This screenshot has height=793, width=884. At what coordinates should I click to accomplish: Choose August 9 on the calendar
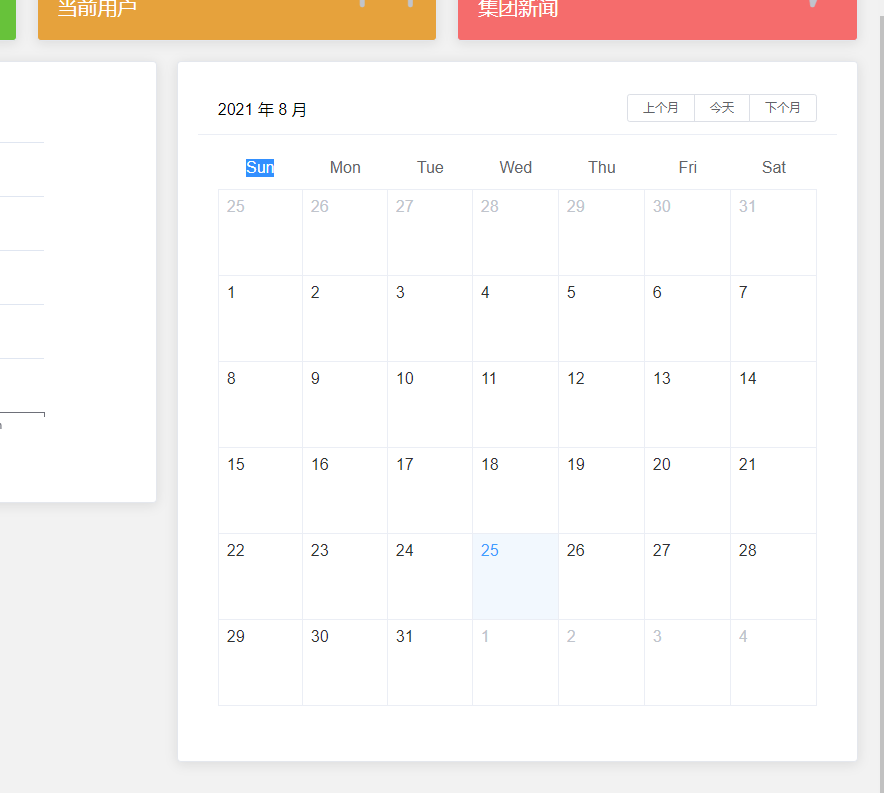pyautogui.click(x=345, y=405)
